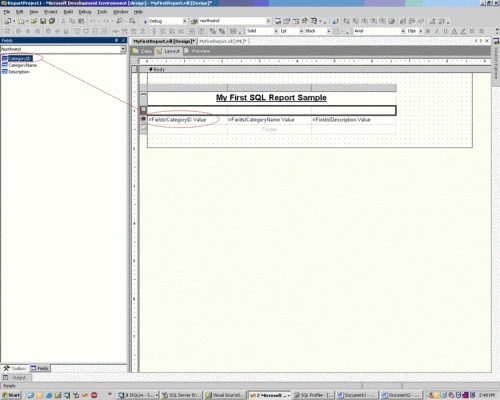Viewport: 500px width, 400px height.
Task: Switch to Visual SourceSafe taskbar button
Action: [225, 395]
